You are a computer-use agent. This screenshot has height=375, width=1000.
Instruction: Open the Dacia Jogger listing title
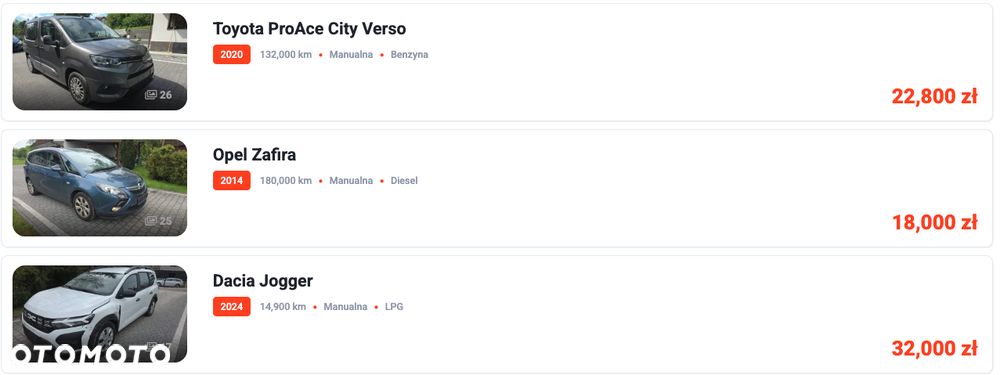point(263,281)
